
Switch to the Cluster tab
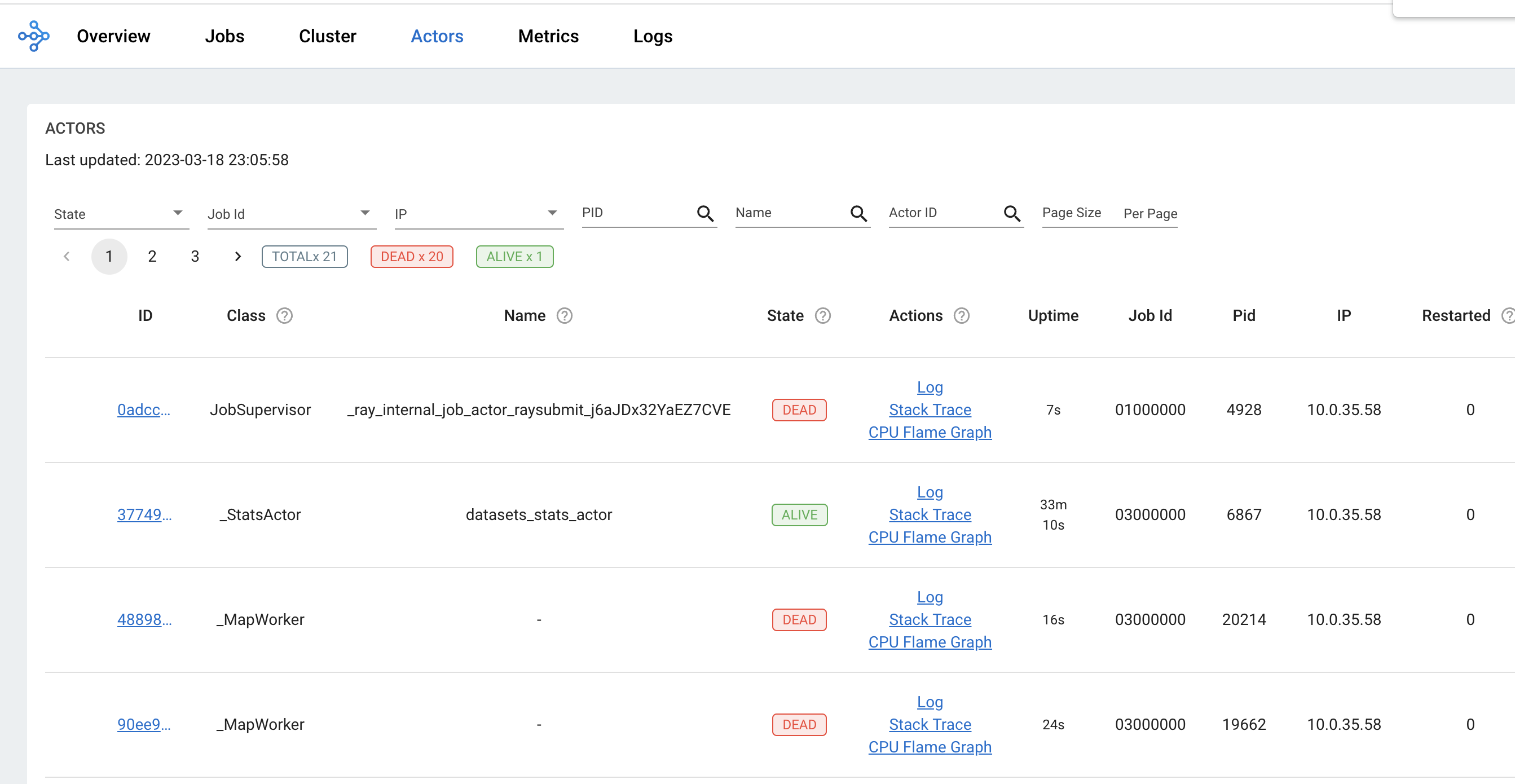[x=327, y=37]
